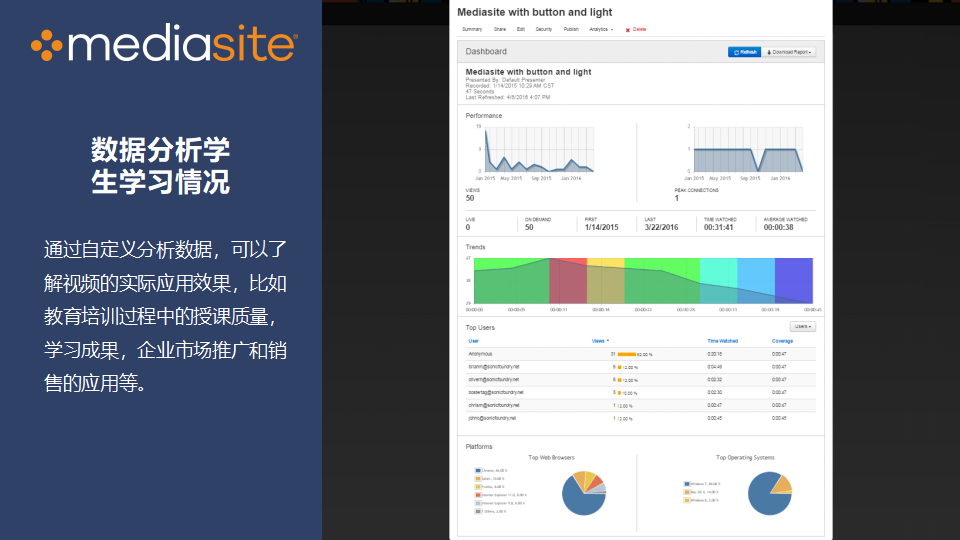960x540 pixels.
Task: Click the last date value 3/22/2016
Action: coord(661,227)
